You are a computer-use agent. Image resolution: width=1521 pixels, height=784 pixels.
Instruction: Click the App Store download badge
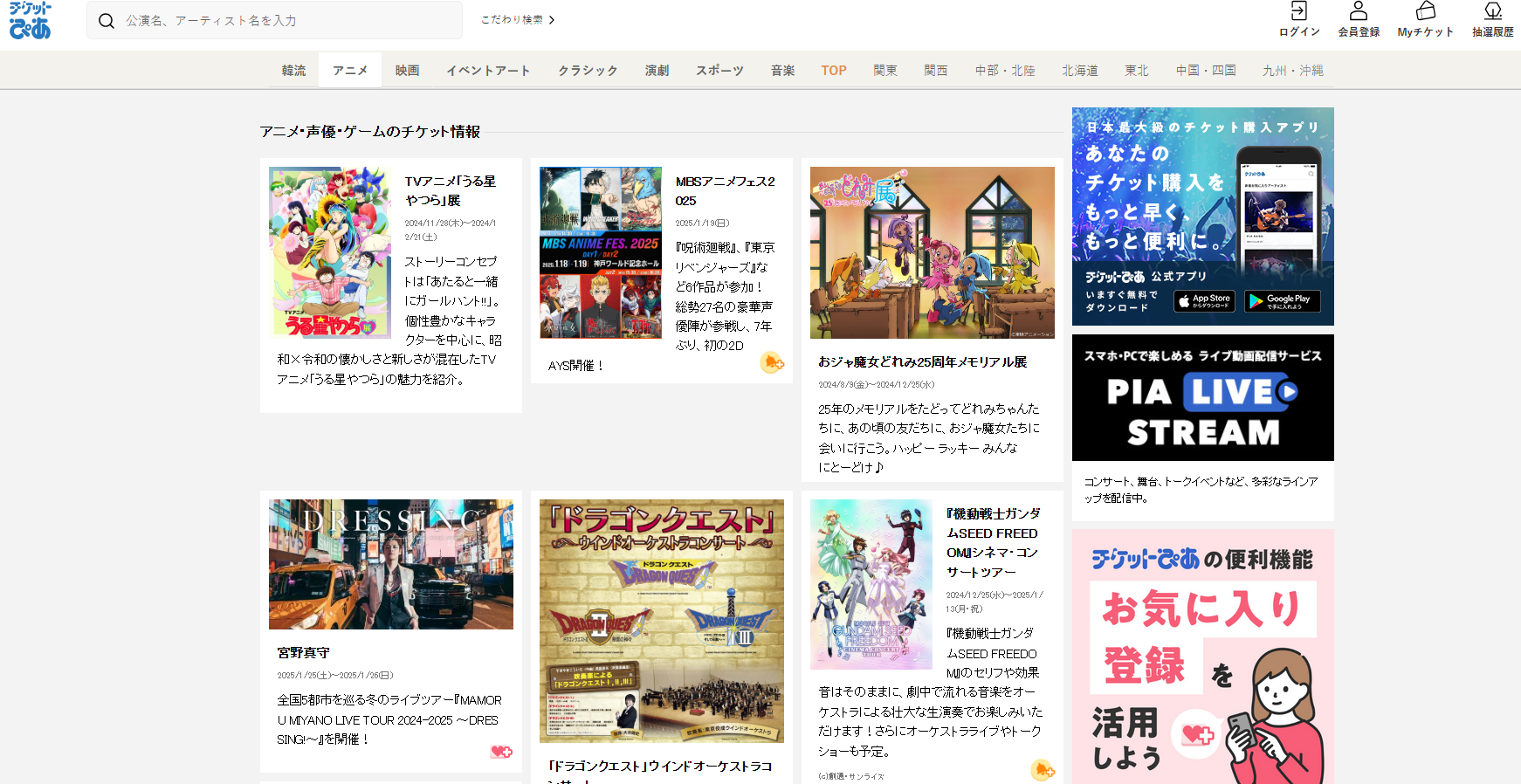coord(1204,301)
